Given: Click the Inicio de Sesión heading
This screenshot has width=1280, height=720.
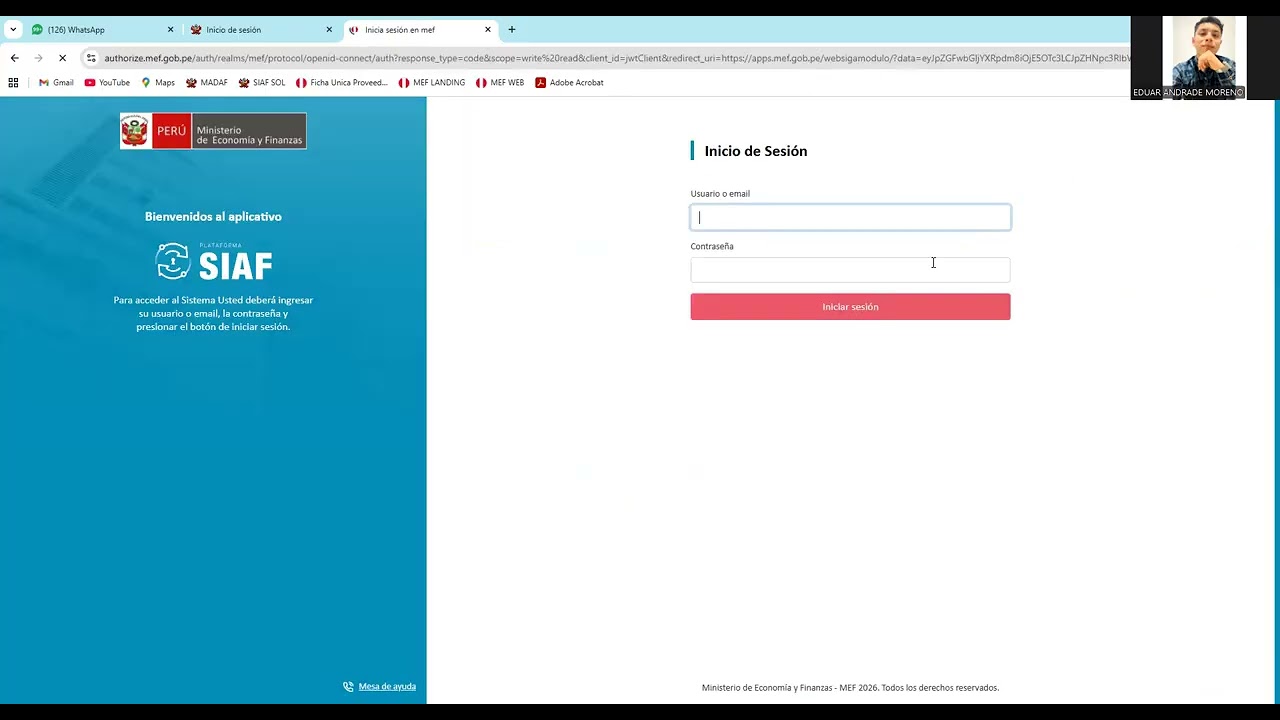Looking at the screenshot, I should tap(756, 151).
